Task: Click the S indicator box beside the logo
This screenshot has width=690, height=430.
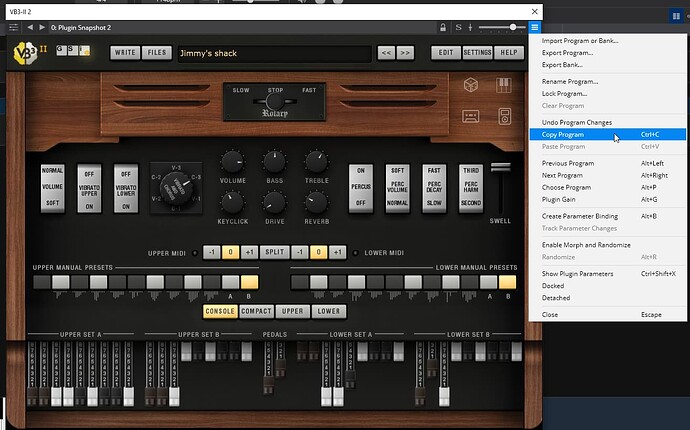Action: tap(73, 50)
